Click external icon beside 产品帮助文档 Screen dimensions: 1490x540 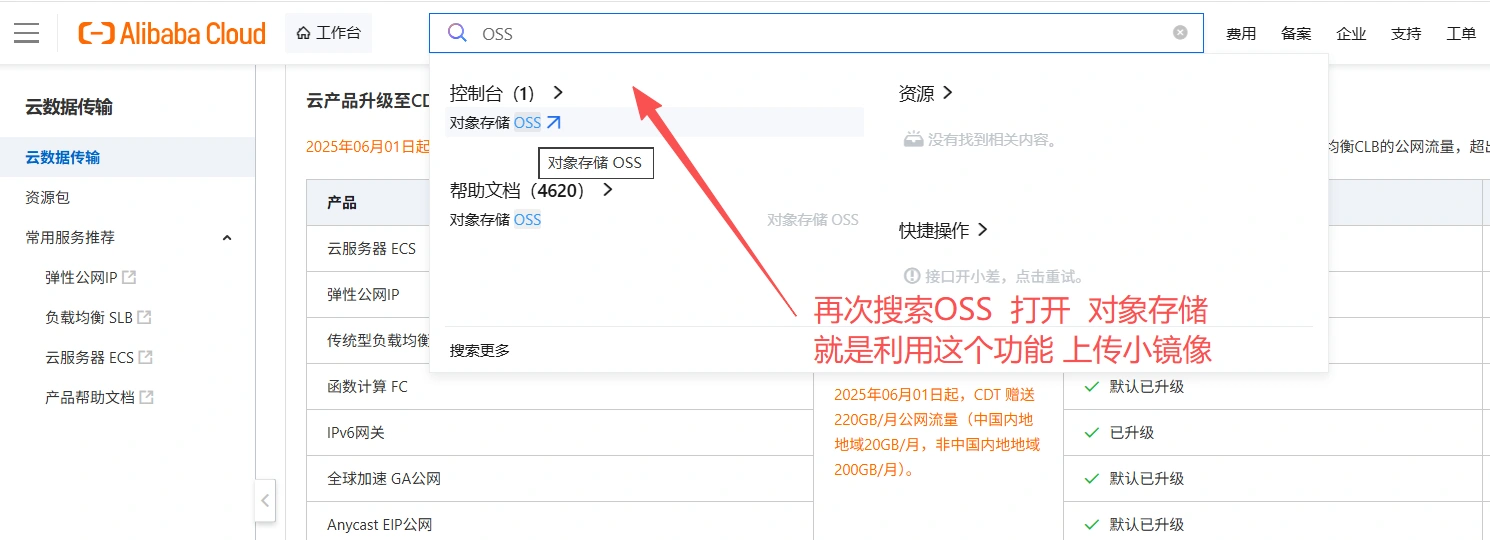click(x=146, y=397)
